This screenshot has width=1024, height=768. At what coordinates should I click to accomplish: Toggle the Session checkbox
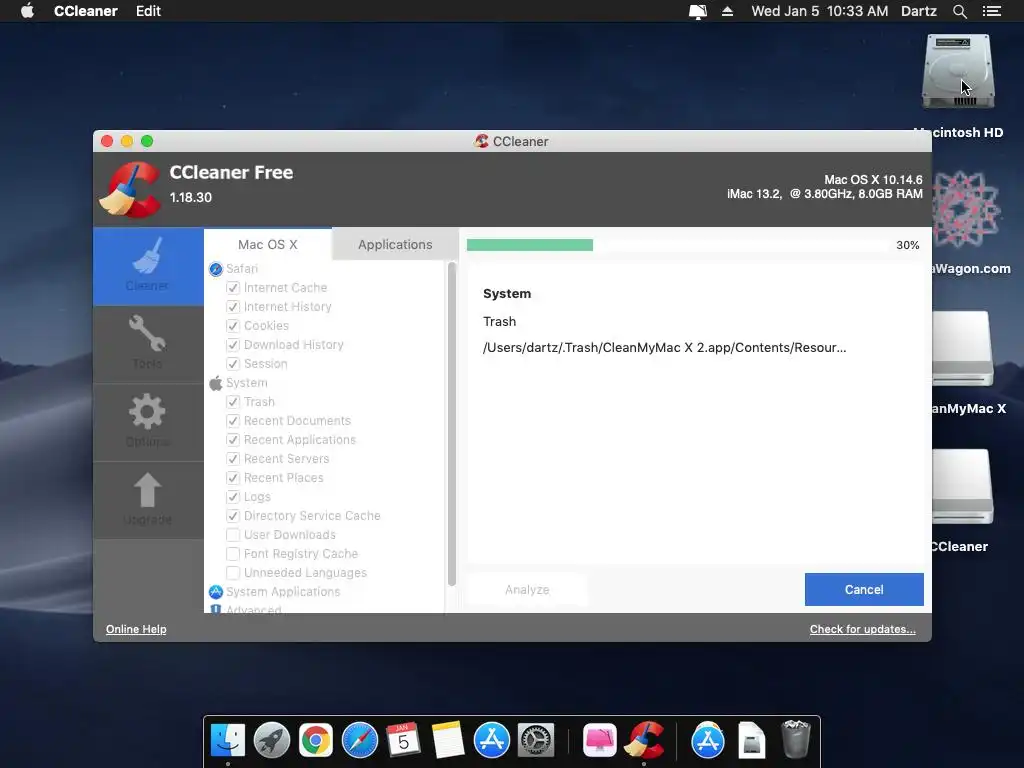click(232, 364)
